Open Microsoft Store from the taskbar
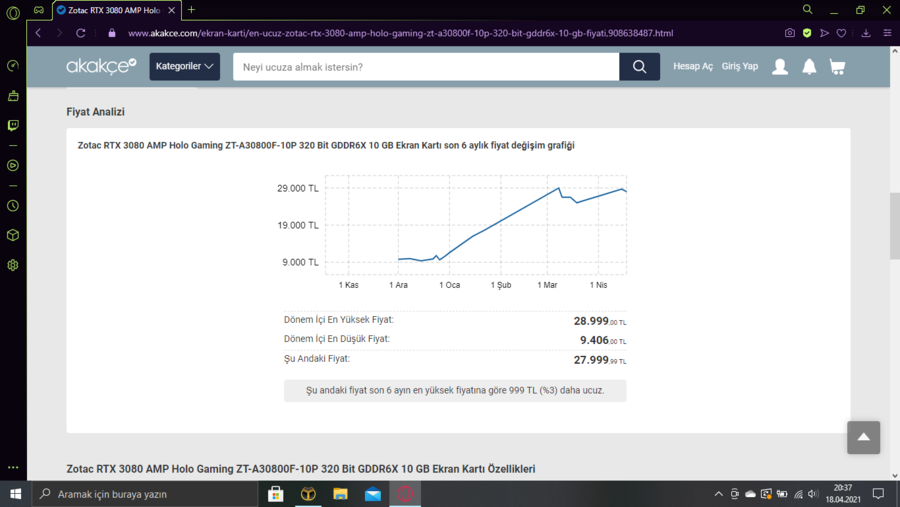The image size is (900, 507). coord(276,494)
